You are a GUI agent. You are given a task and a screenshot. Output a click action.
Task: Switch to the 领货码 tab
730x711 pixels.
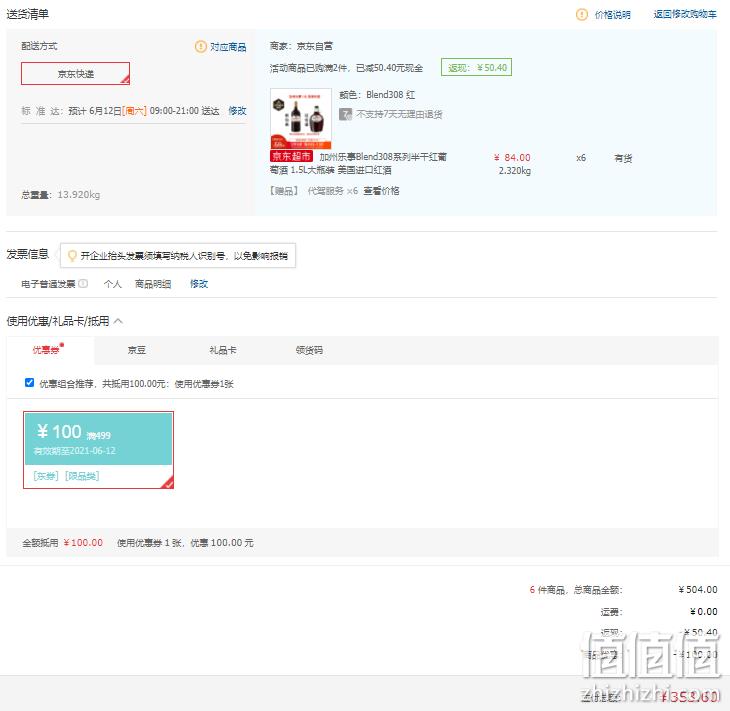click(x=309, y=350)
